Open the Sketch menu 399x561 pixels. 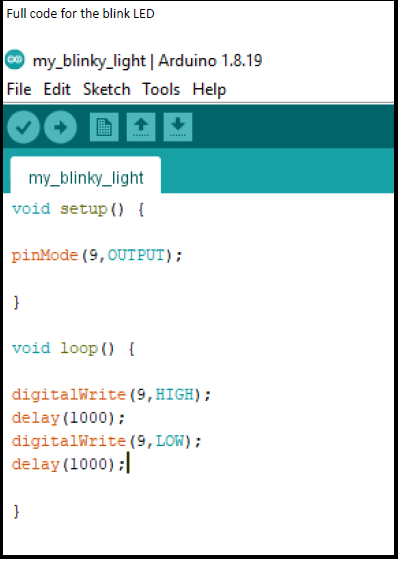[107, 89]
